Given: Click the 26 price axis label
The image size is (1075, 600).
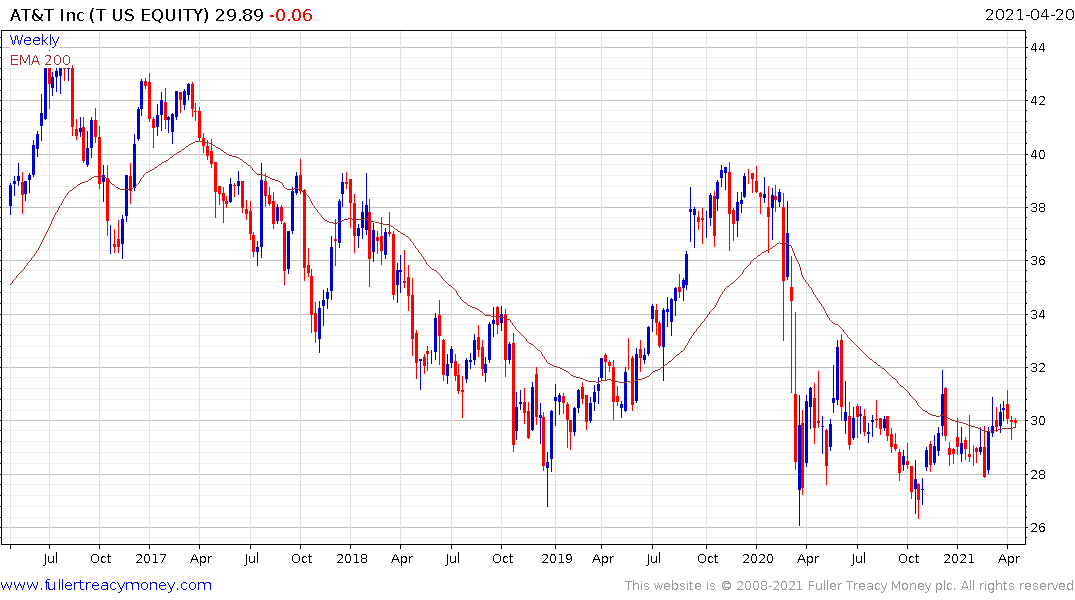Looking at the screenshot, I should pos(1037,527).
